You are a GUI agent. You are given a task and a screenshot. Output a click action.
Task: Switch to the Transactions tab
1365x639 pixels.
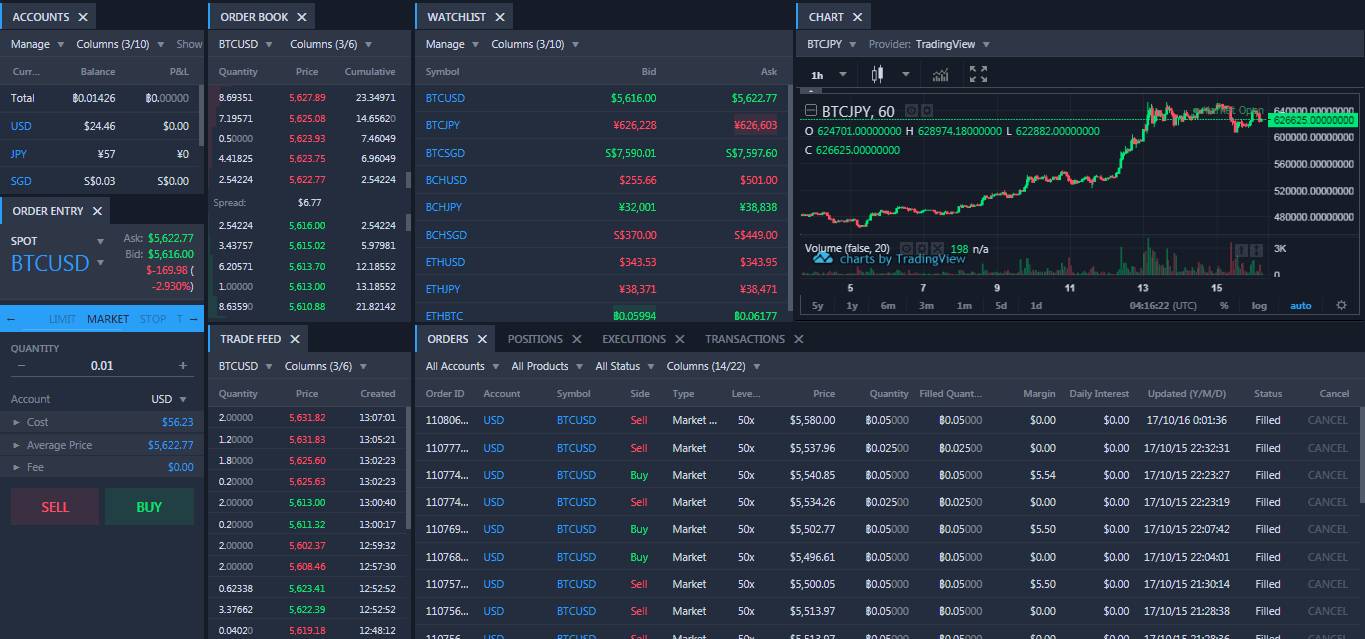pyautogui.click(x=745, y=339)
